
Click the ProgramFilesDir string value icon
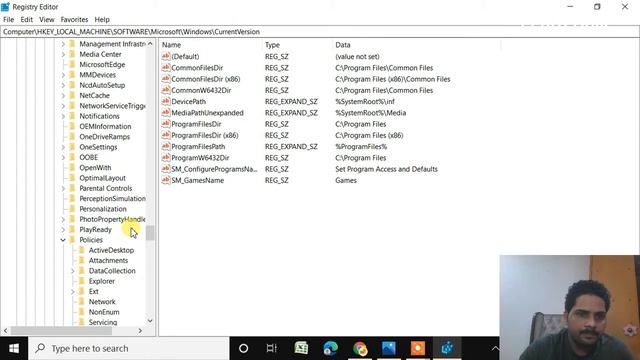(x=166, y=124)
